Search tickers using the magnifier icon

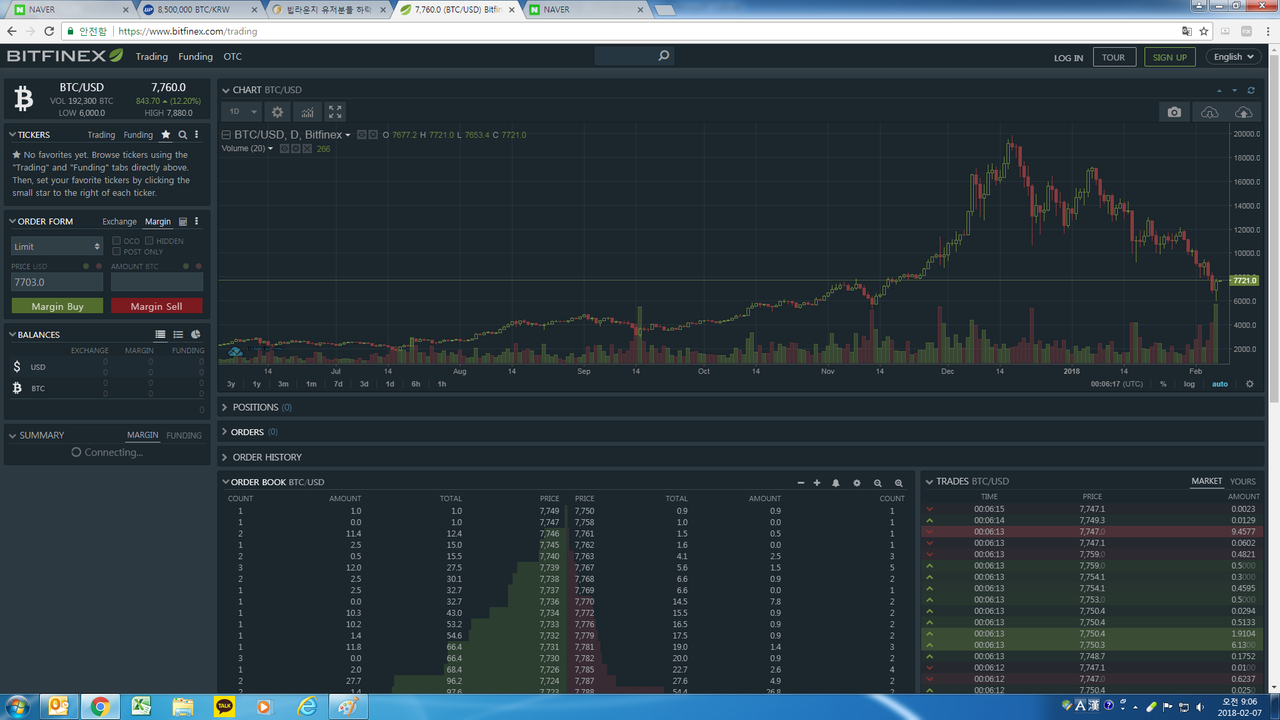[183, 134]
